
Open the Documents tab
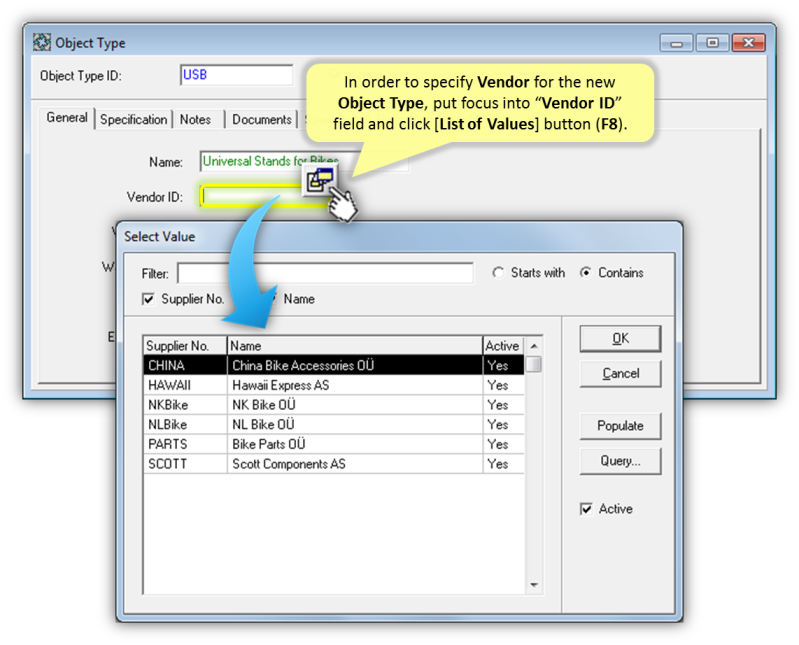(x=262, y=120)
